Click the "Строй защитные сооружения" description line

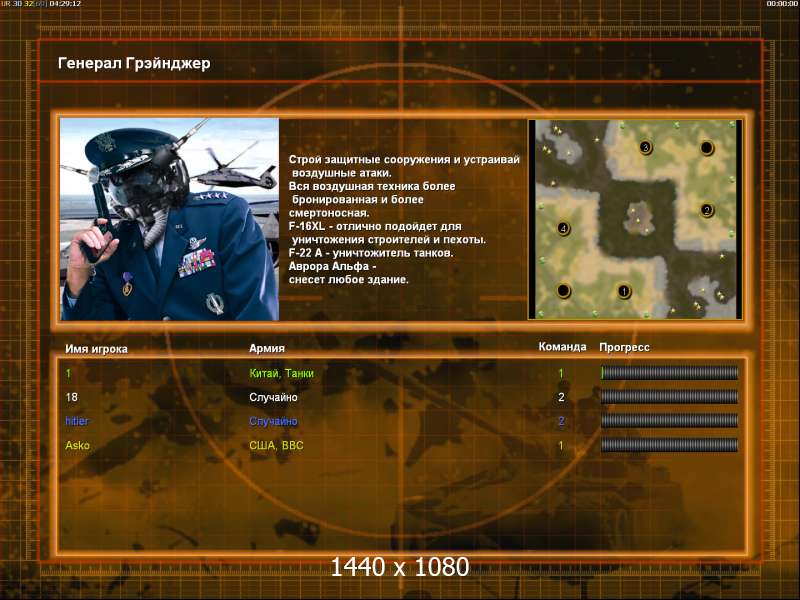click(404, 160)
